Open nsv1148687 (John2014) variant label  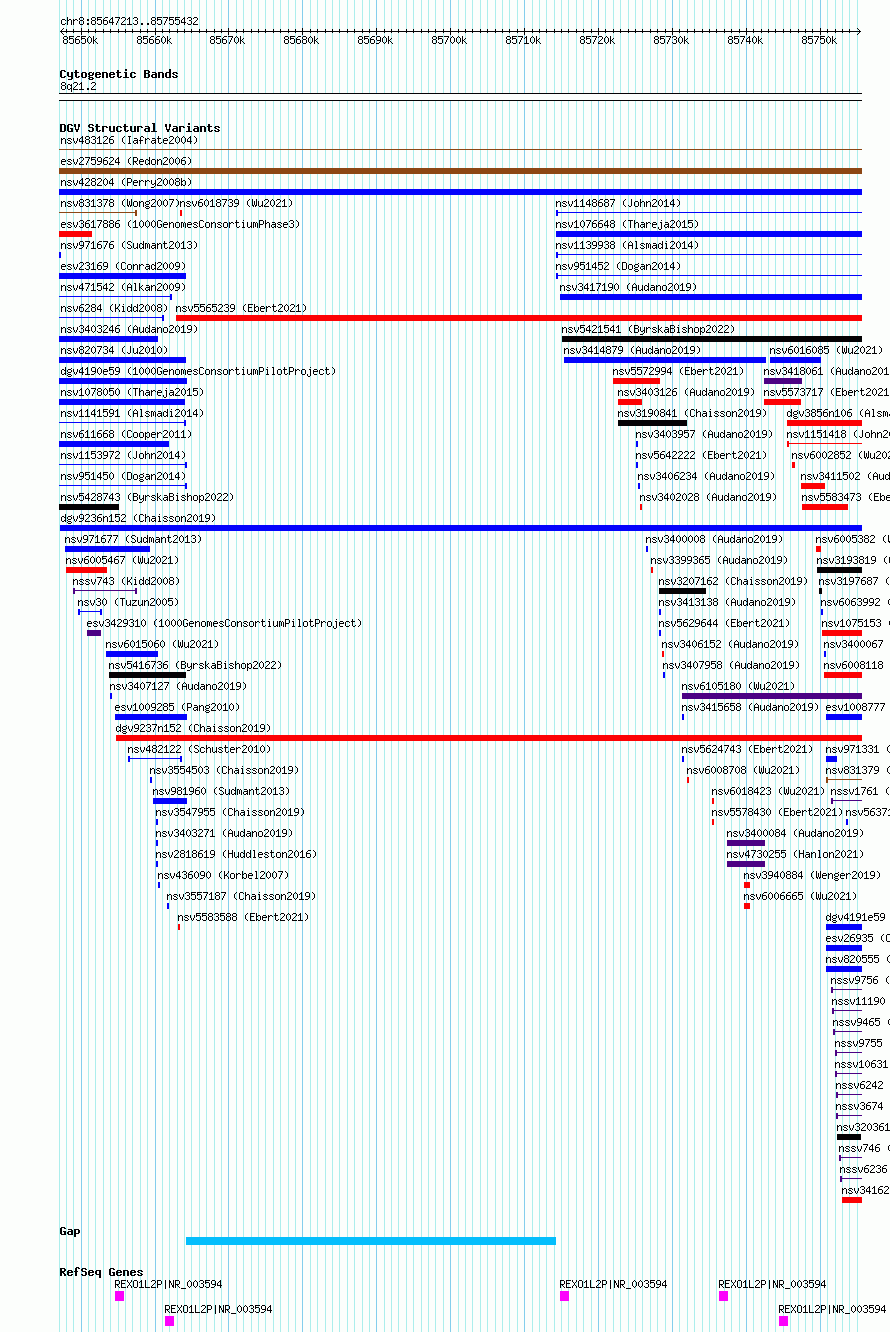point(618,203)
